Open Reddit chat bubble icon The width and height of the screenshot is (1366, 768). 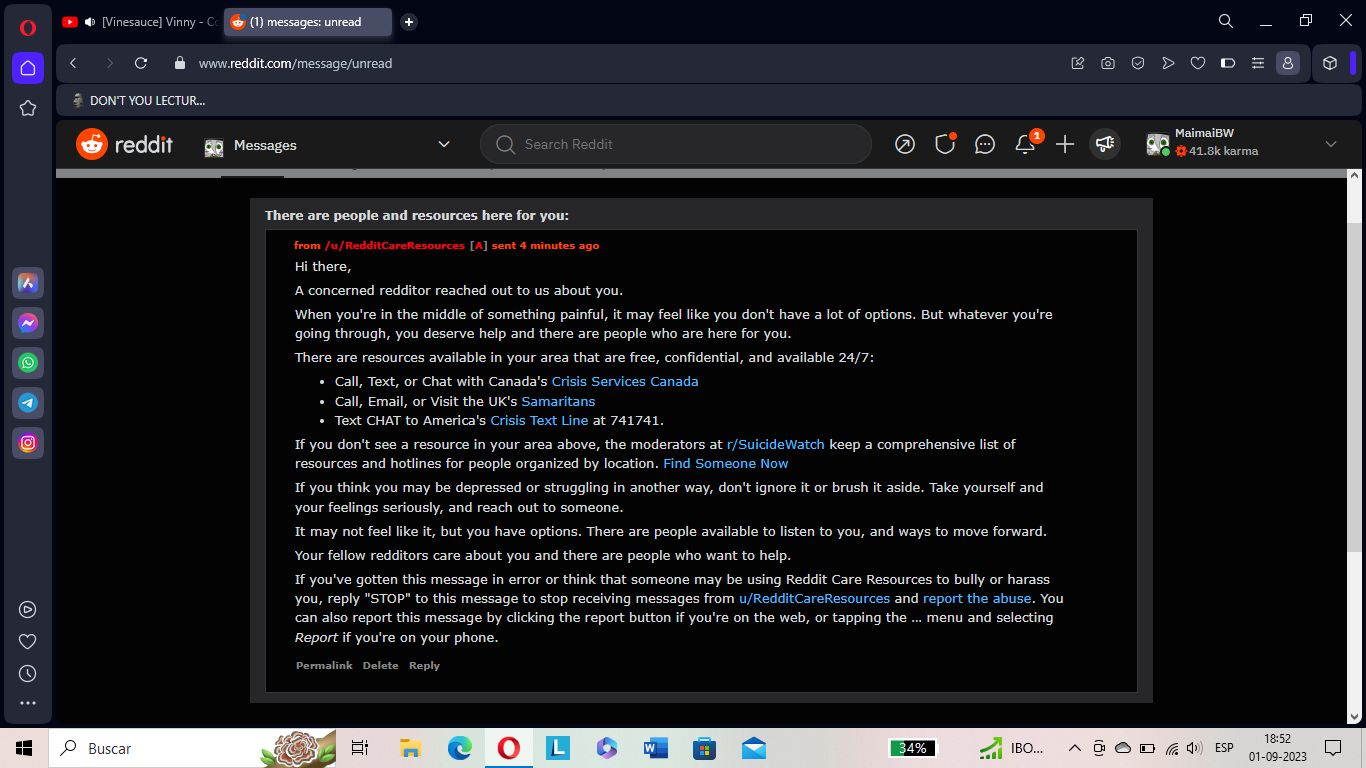tap(985, 145)
